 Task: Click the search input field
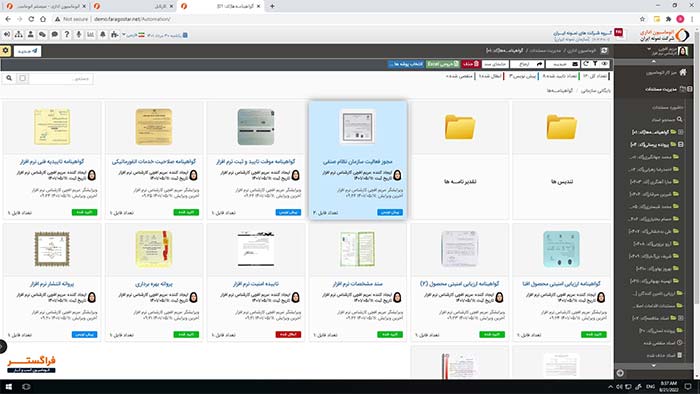(x=61, y=79)
